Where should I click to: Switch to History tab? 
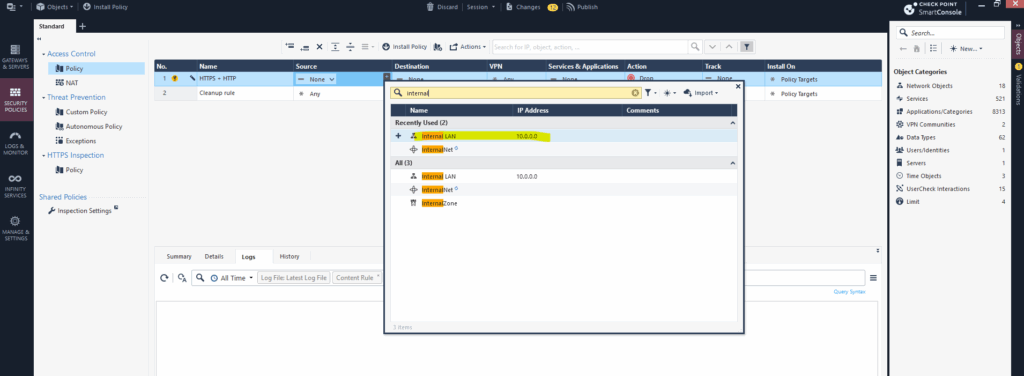pyautogui.click(x=290, y=257)
